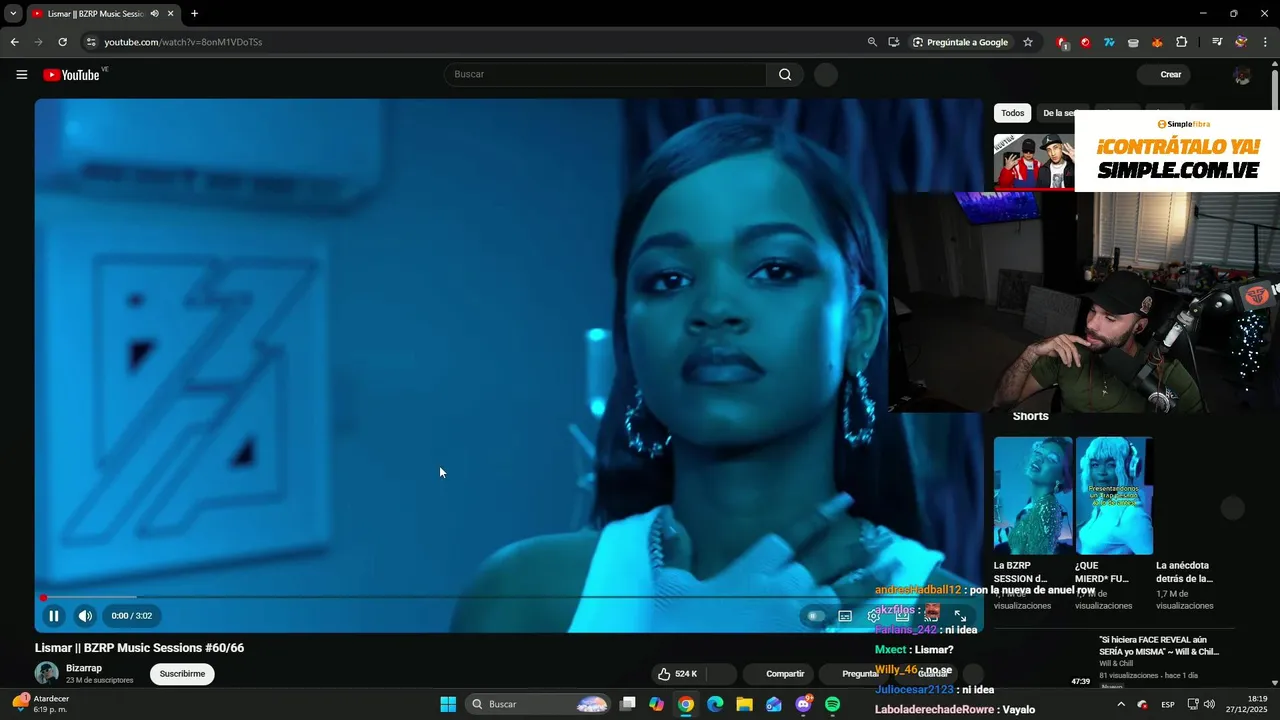This screenshot has height=720, width=1280.
Task: Click the site information icon in address bar
Action: click(x=90, y=42)
